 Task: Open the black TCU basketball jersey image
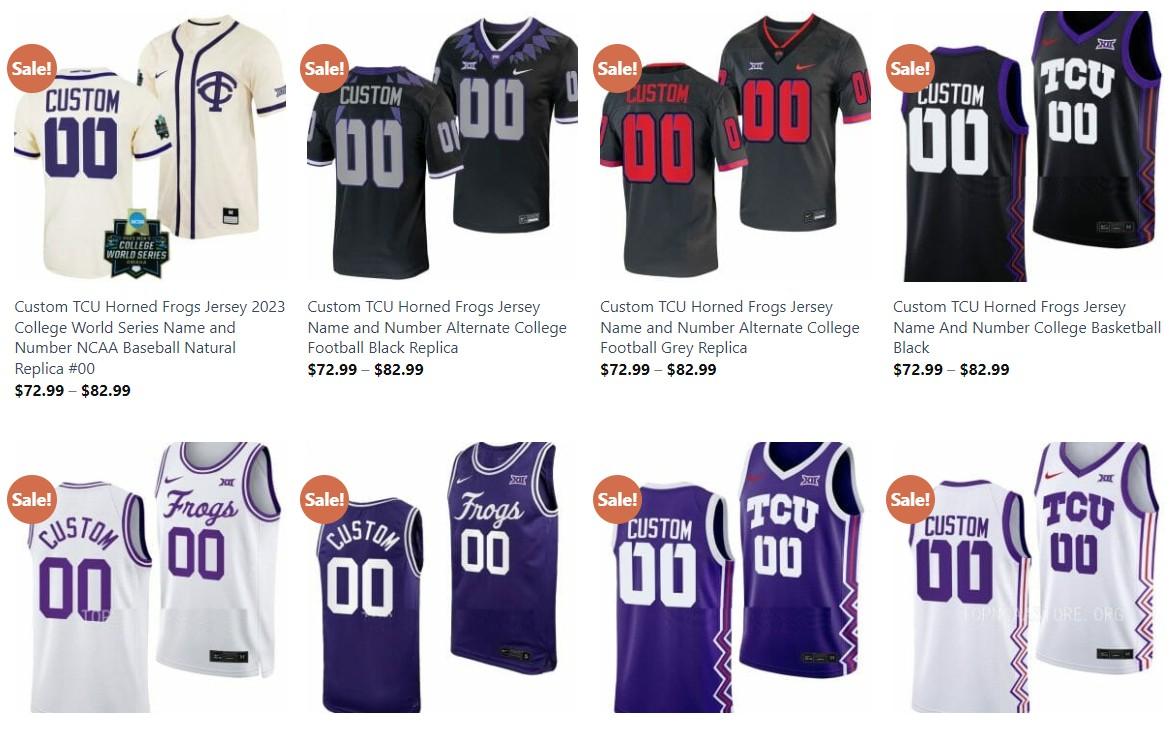coord(1029,146)
